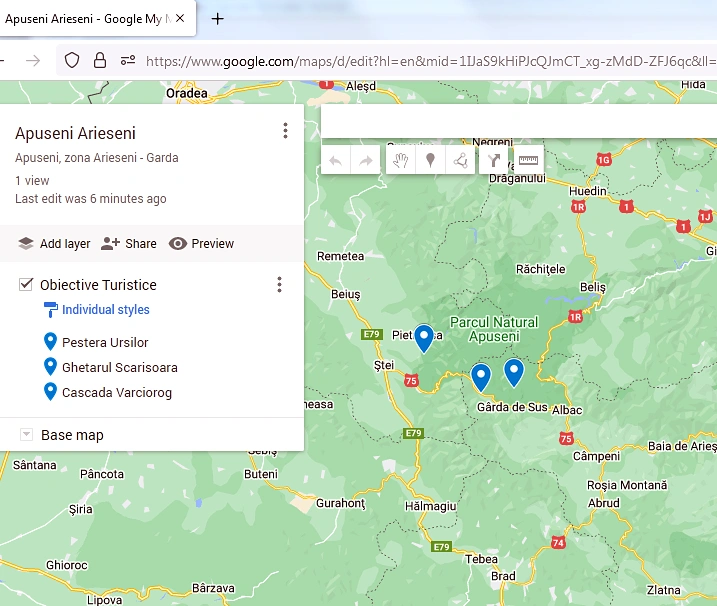This screenshot has height=606, width=717.
Task: Select the Measure distances ruler tool
Action: click(528, 160)
